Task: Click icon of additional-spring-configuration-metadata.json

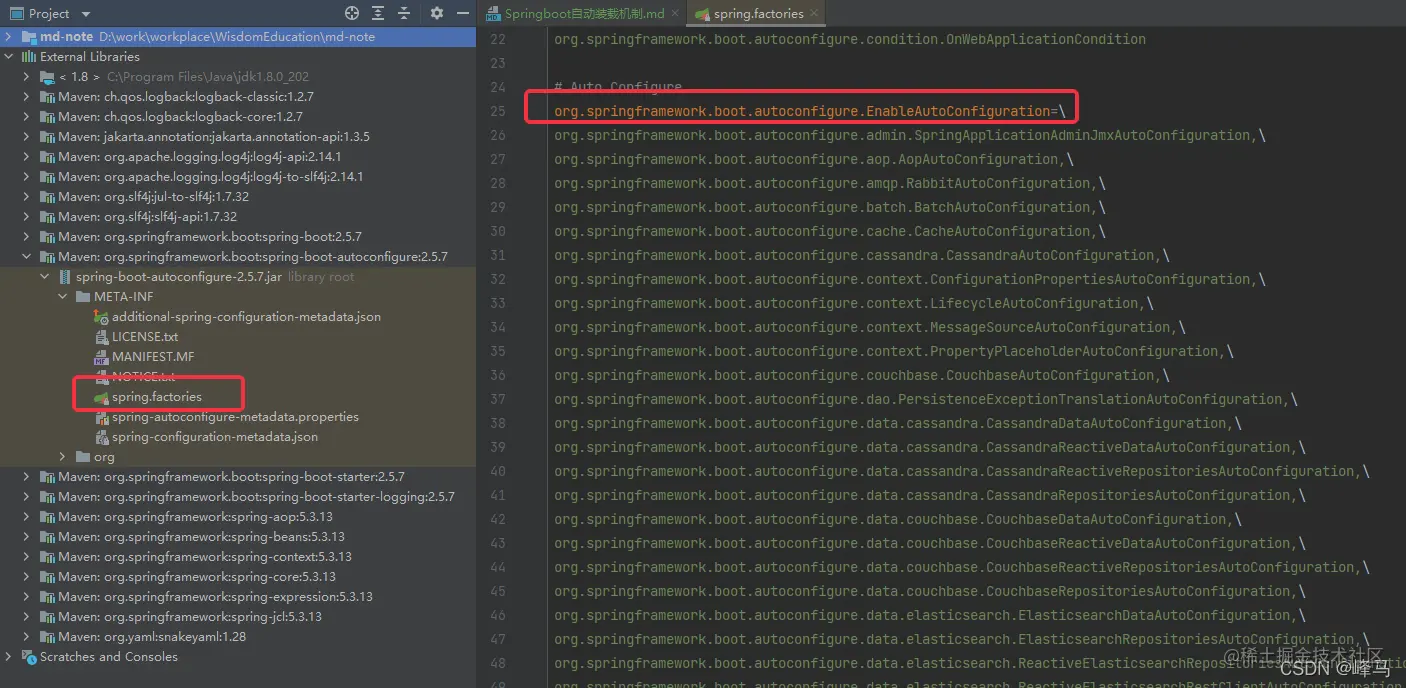Action: tap(101, 317)
